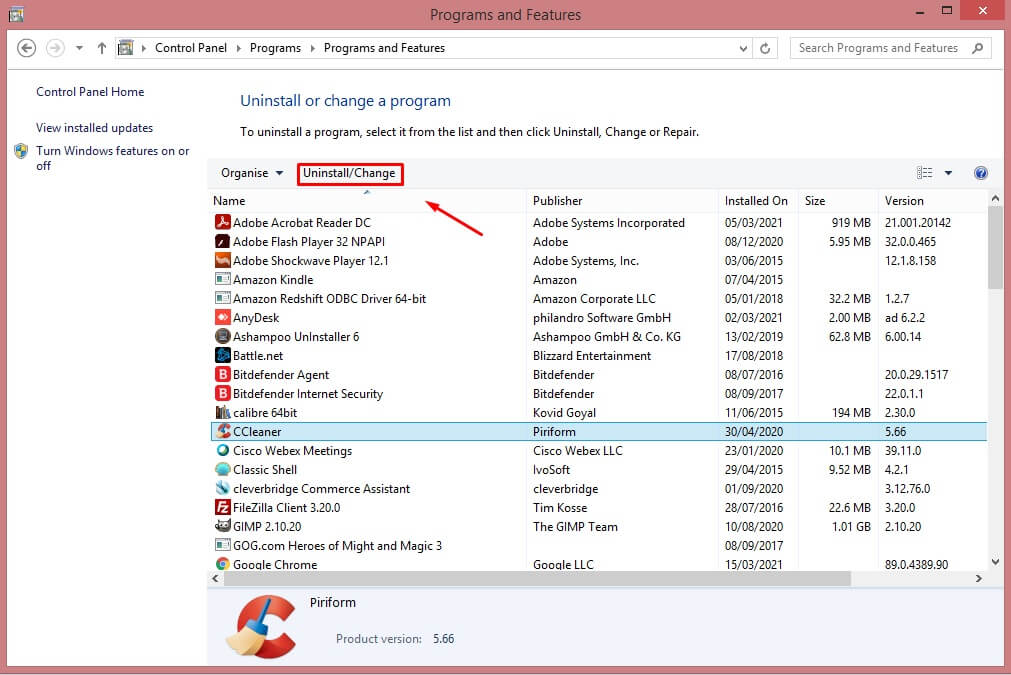Click the Programs and Features breadcrumb
Screen dimensions: 1011x675
pyautogui.click(x=384, y=48)
